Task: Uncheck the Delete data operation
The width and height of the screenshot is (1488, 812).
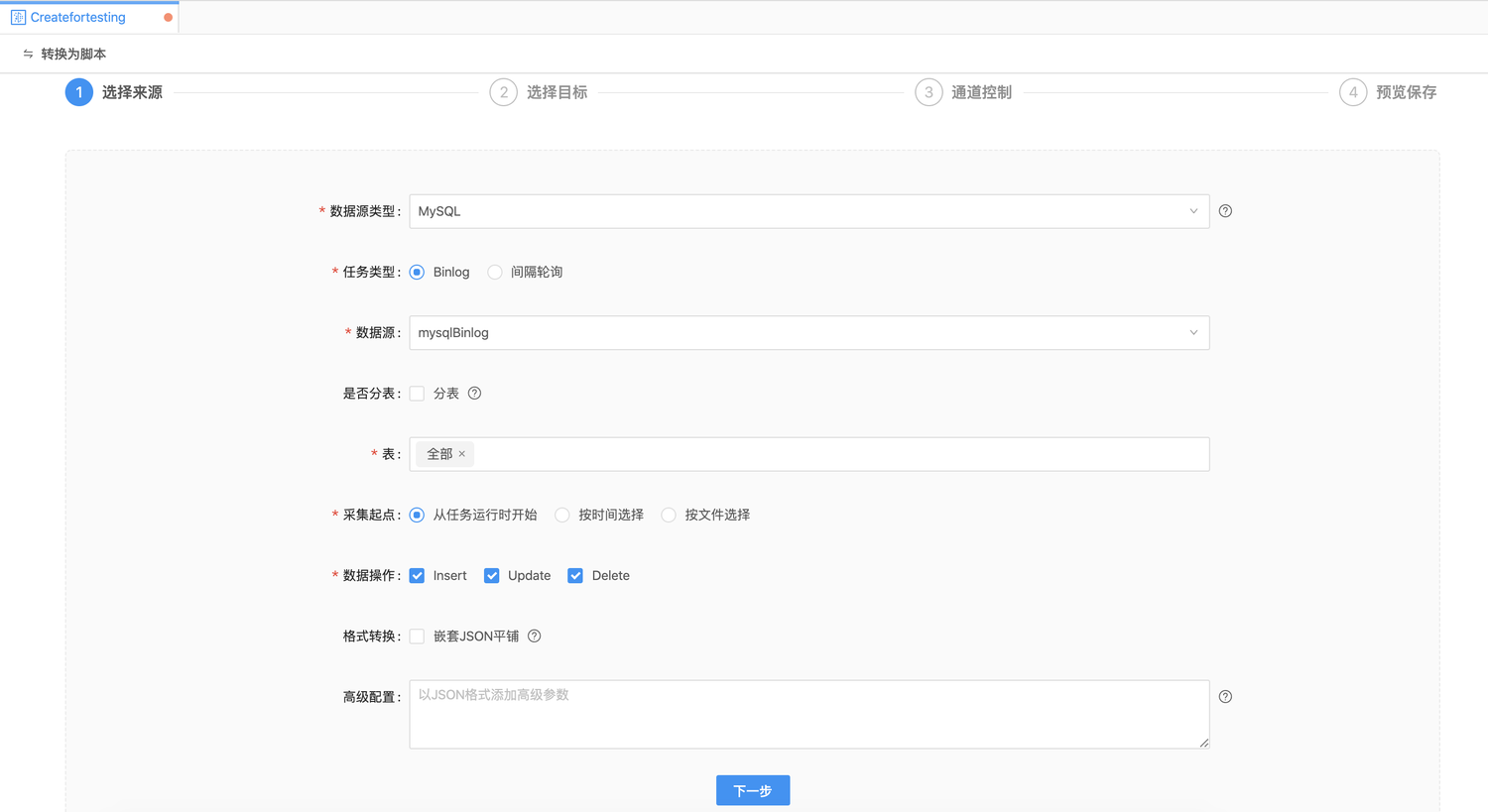Action: (x=575, y=576)
